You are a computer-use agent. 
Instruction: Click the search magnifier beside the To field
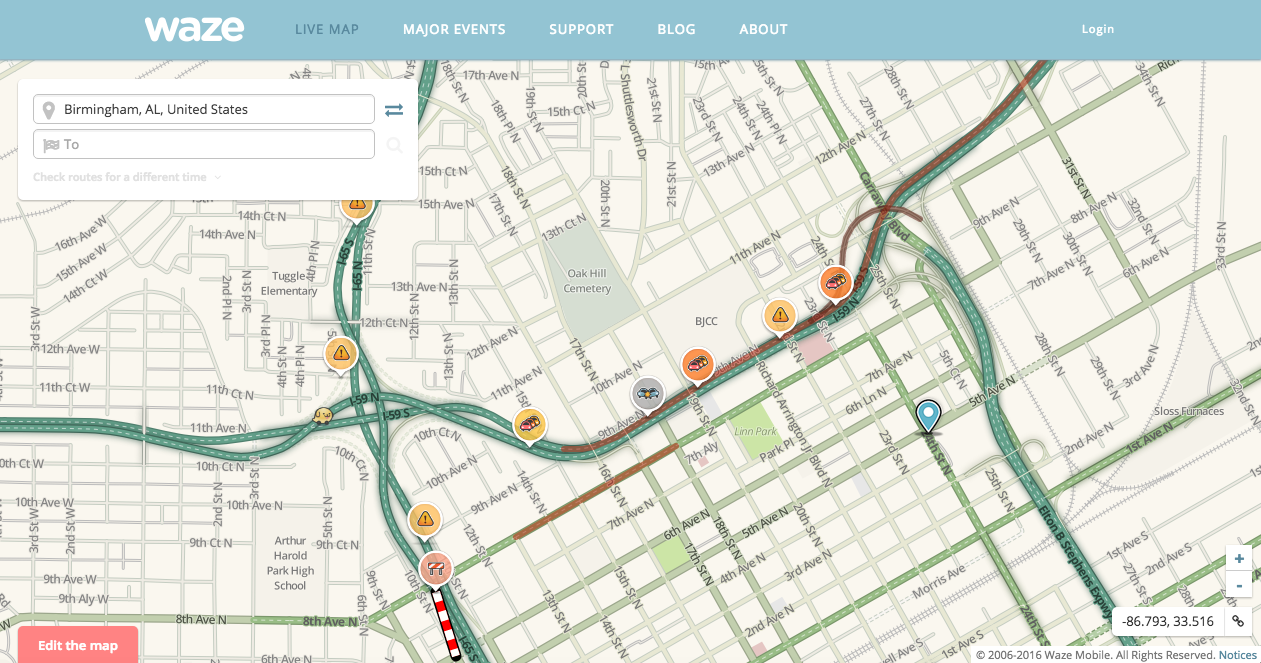tap(394, 145)
